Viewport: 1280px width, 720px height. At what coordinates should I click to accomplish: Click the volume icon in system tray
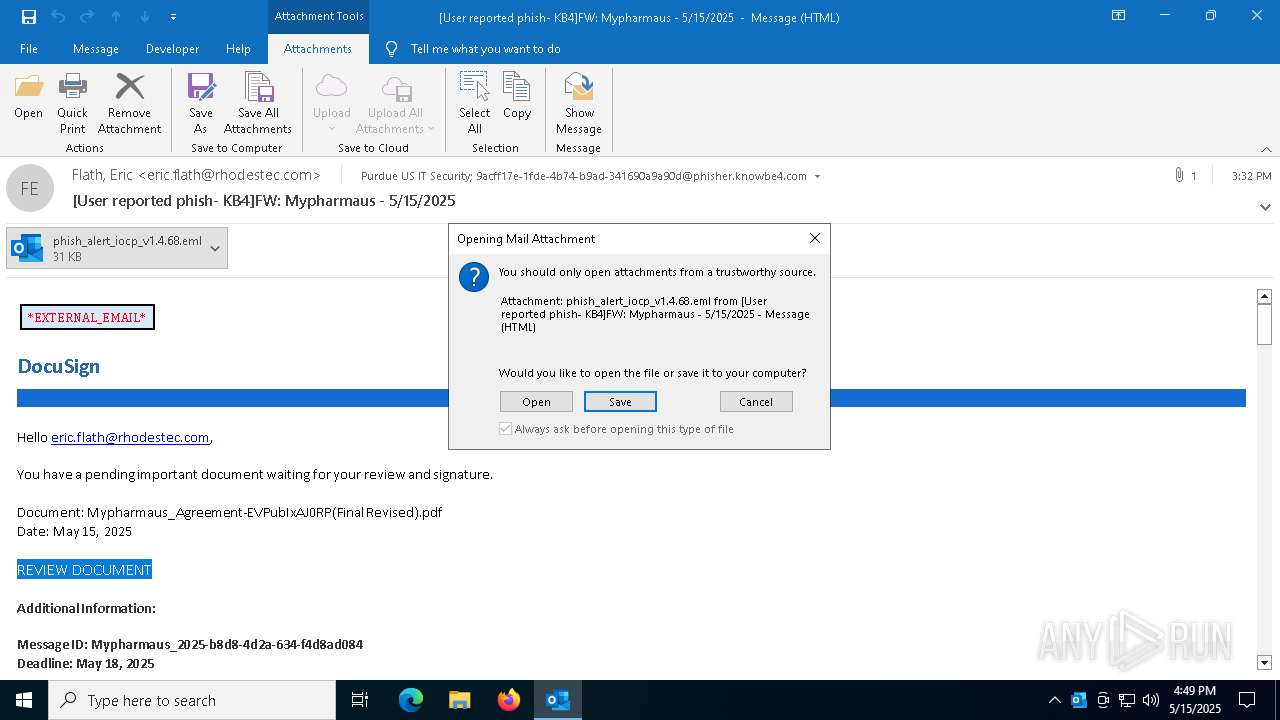[1151, 700]
